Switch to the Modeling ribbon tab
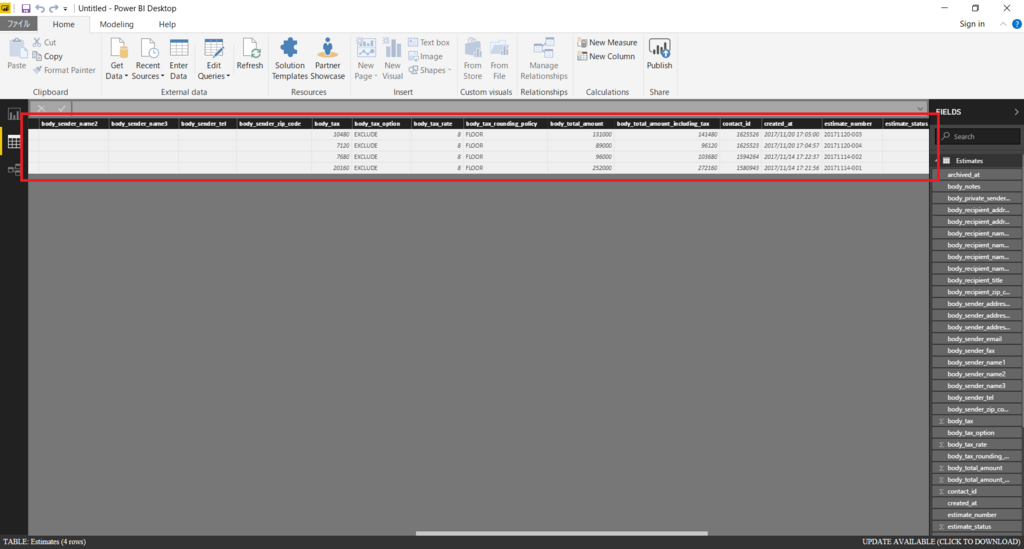 pos(116,24)
